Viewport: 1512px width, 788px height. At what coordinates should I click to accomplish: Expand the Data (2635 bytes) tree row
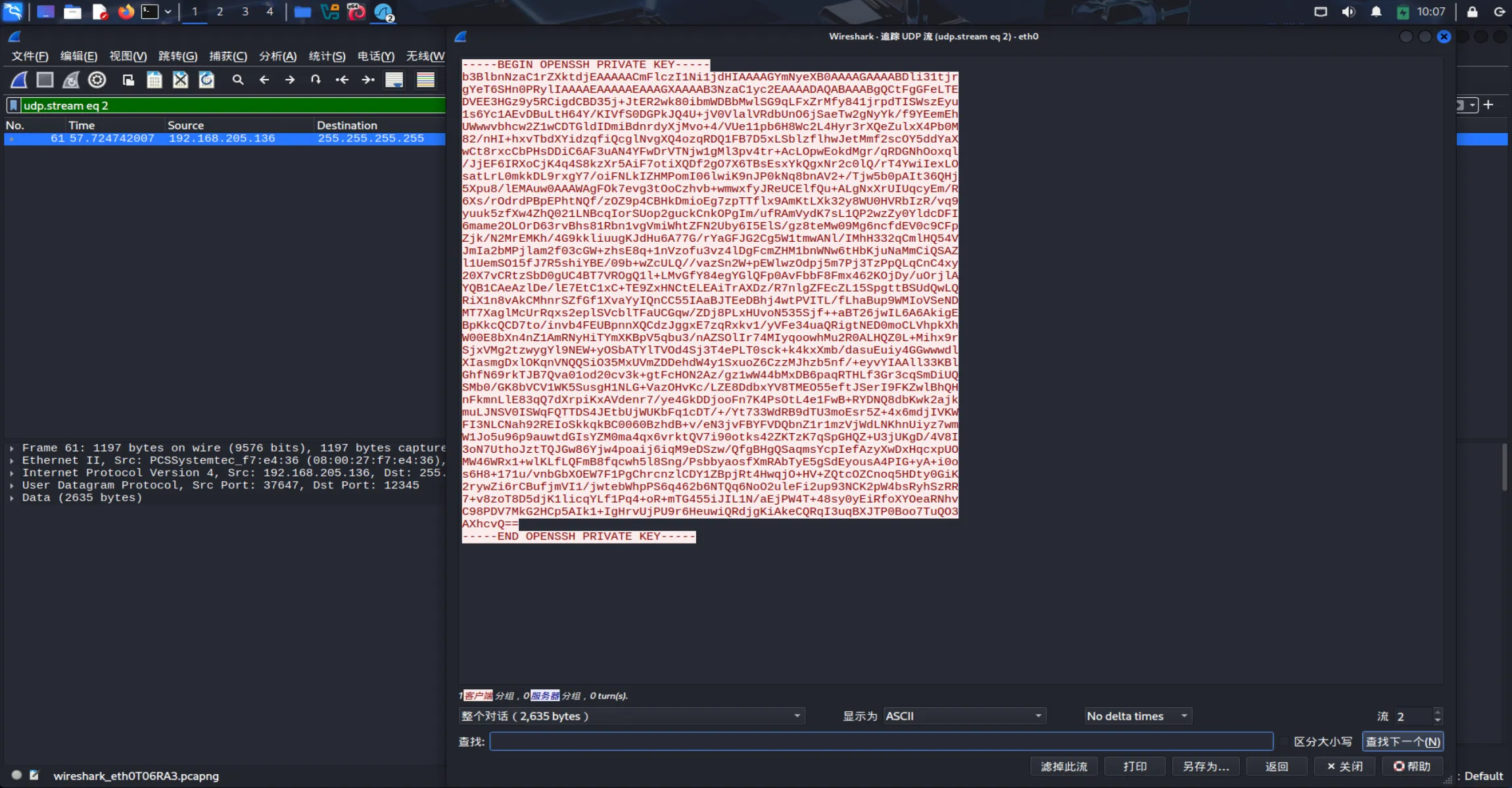click(12, 498)
